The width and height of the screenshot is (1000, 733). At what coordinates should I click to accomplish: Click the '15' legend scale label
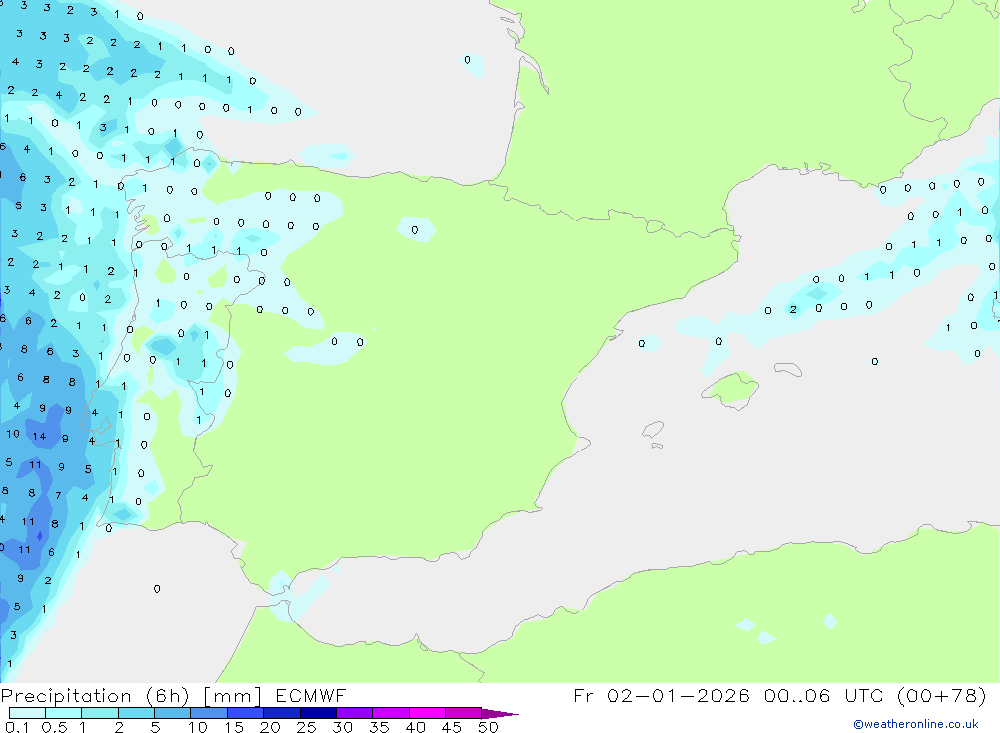tap(234, 727)
